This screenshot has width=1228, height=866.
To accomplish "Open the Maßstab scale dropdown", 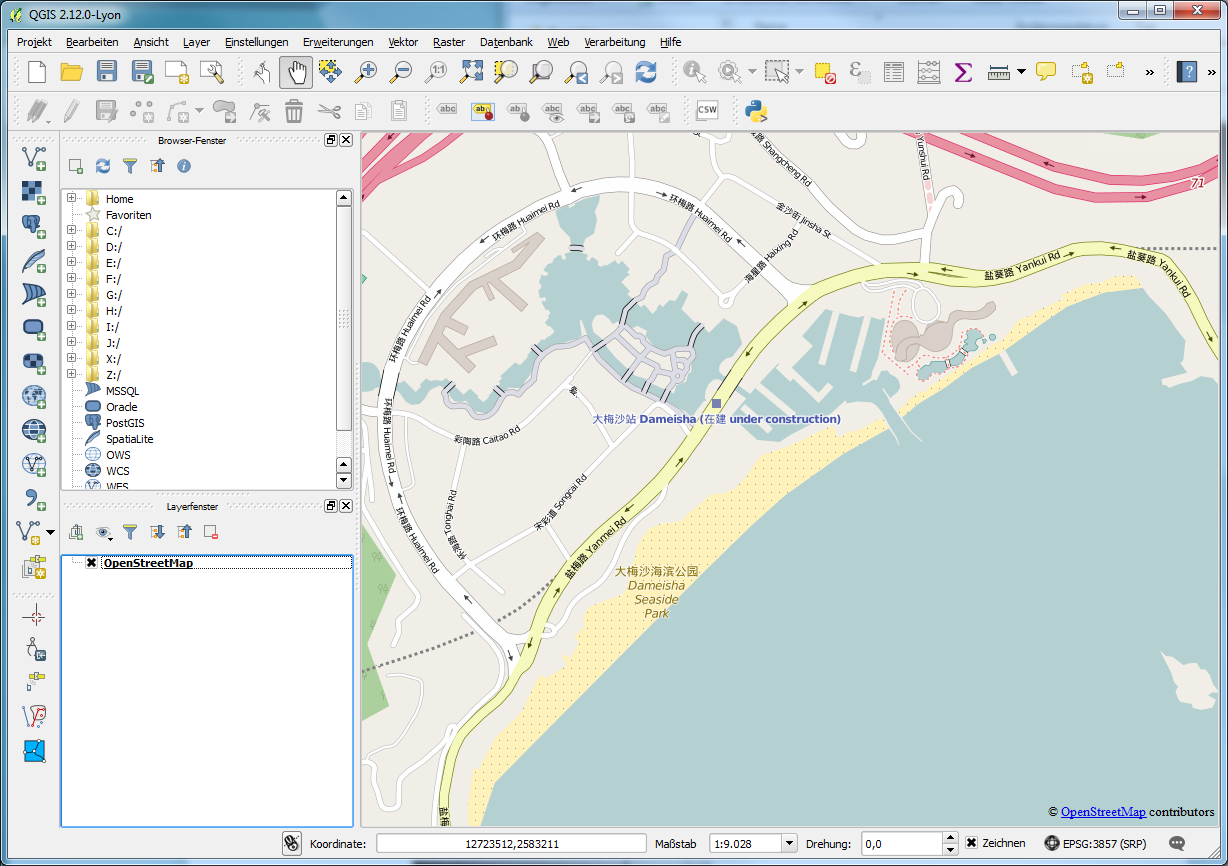I will click(x=789, y=843).
